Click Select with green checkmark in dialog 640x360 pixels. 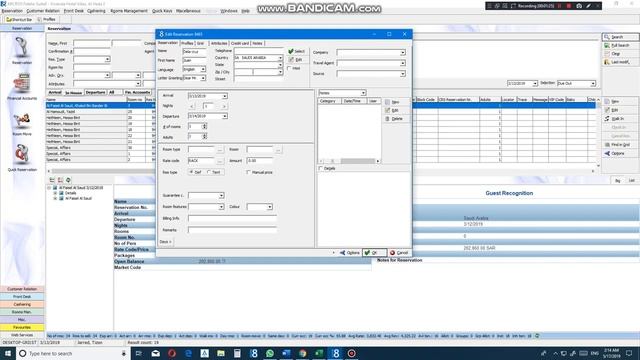(297, 51)
